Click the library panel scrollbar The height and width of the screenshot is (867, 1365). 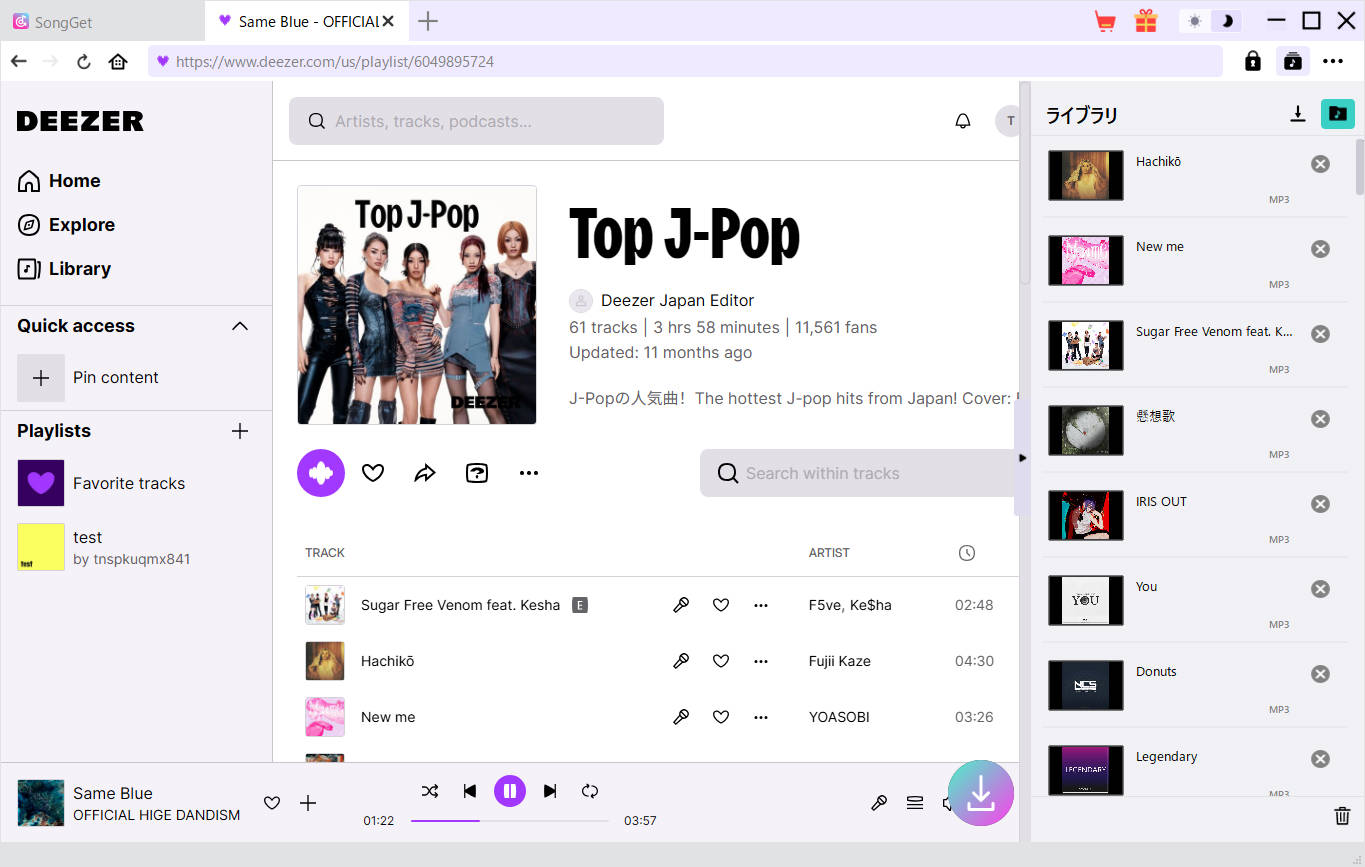(x=1360, y=166)
